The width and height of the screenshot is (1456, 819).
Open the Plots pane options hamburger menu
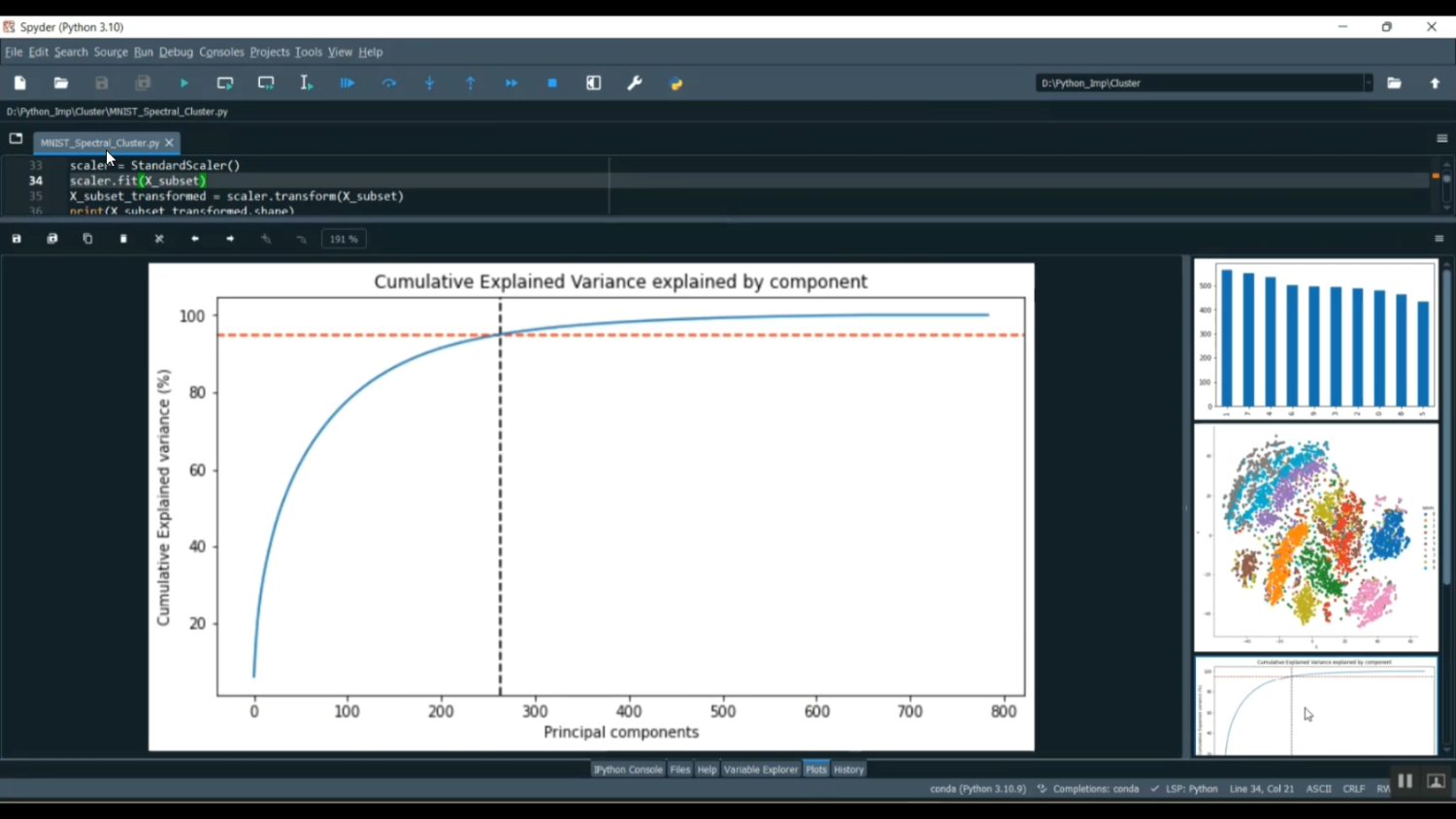click(1439, 239)
